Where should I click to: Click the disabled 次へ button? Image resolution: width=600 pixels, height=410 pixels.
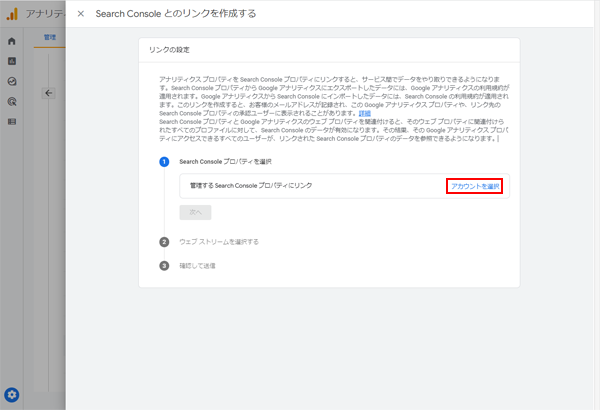[195, 212]
